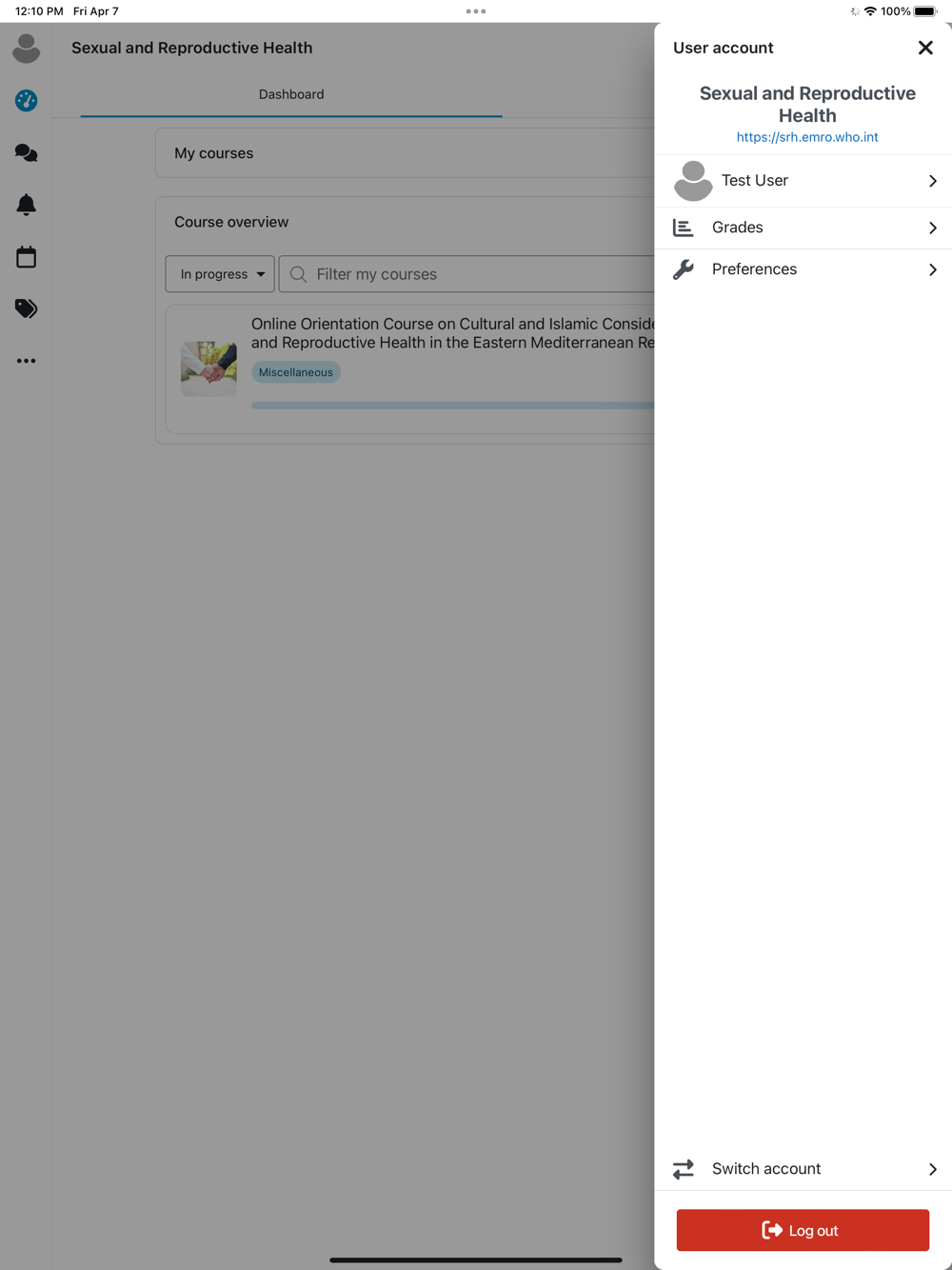The image size is (952, 1270).
Task: Open the tags icon in sidebar
Action: pyautogui.click(x=26, y=308)
